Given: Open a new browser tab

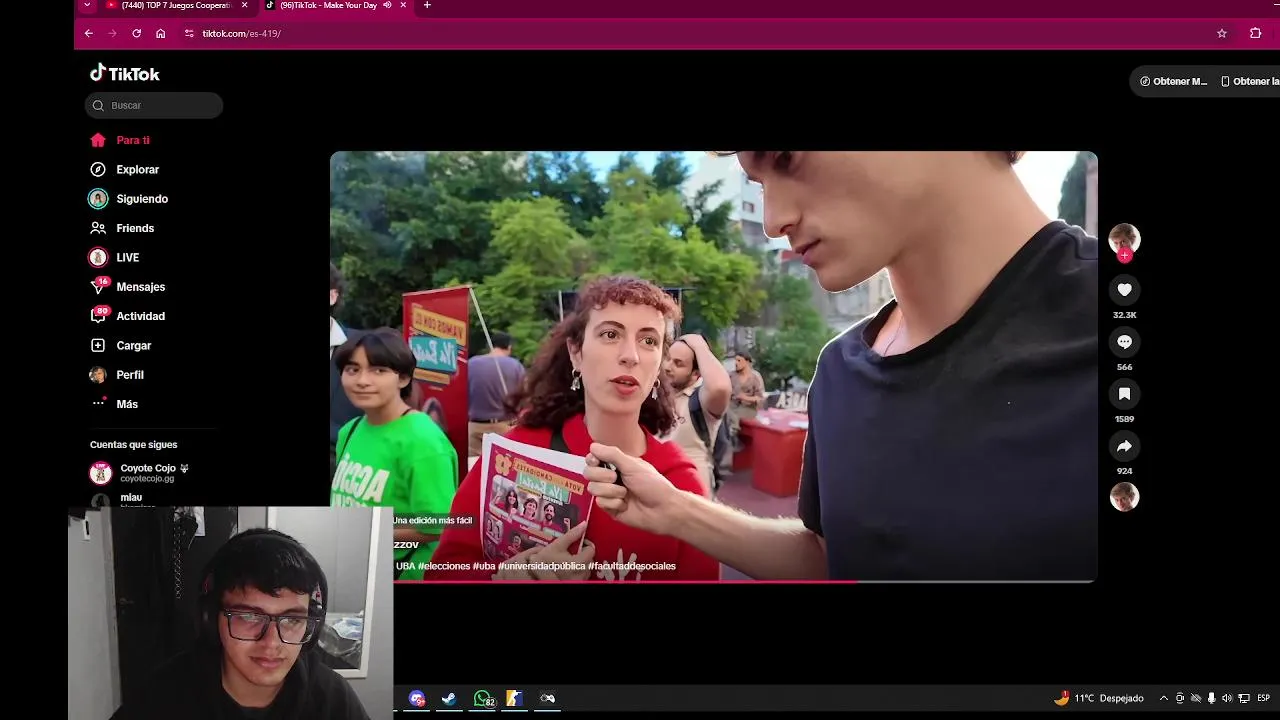Looking at the screenshot, I should [427, 5].
